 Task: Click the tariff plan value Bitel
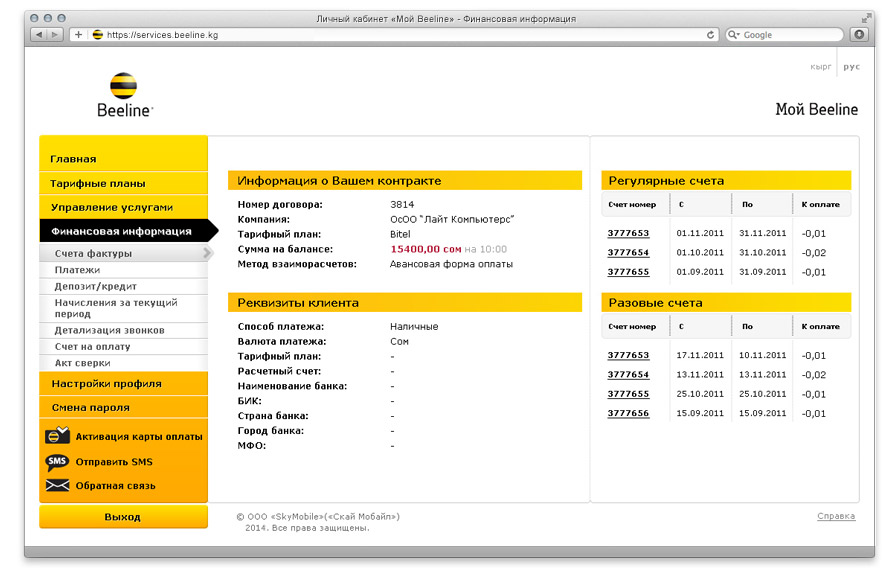coord(400,234)
